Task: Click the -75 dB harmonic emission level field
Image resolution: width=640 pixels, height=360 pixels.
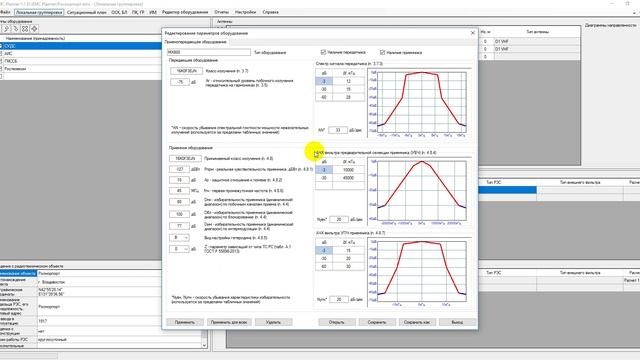Action: coord(180,82)
